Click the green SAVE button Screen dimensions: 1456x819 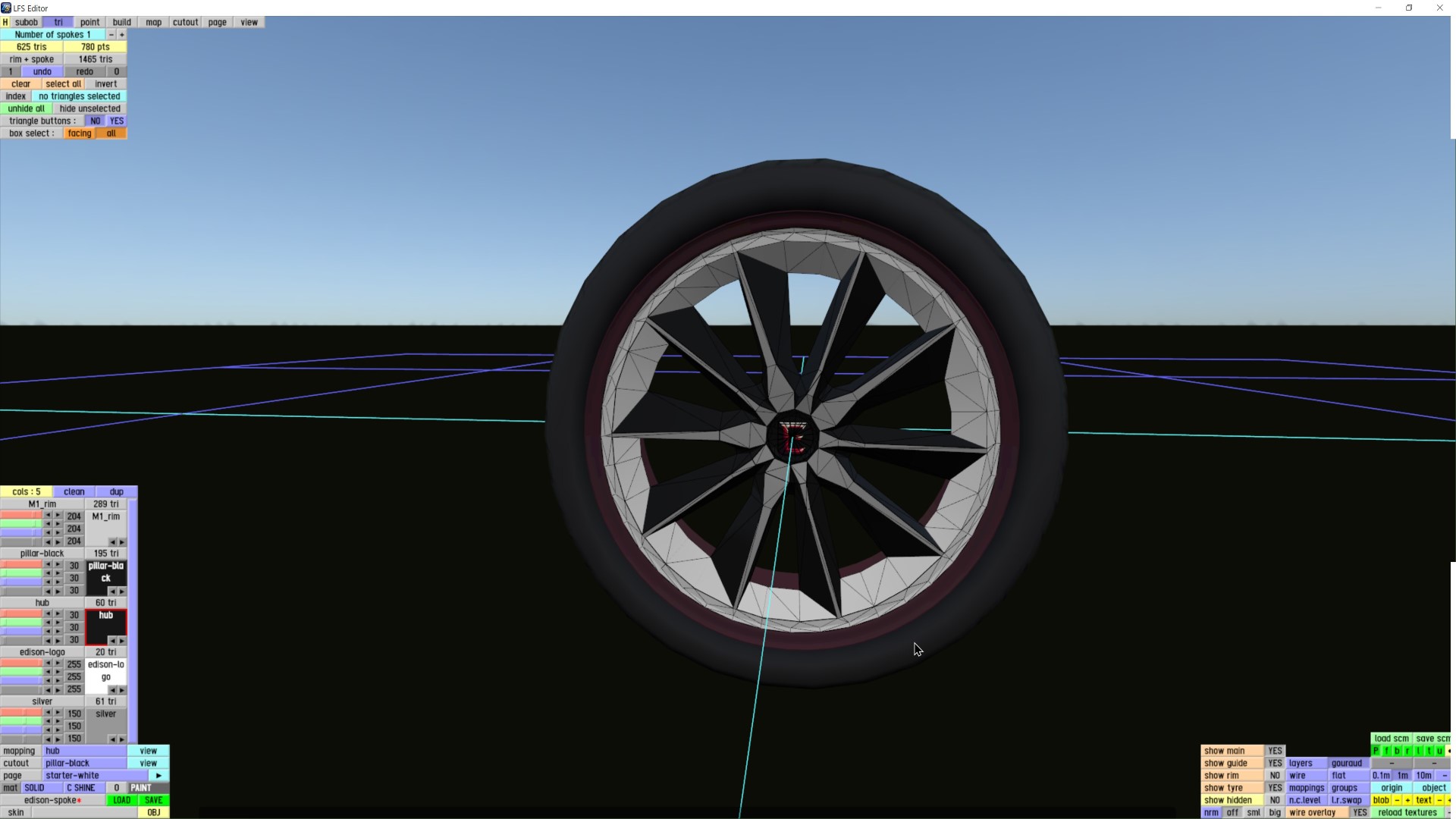(x=153, y=801)
